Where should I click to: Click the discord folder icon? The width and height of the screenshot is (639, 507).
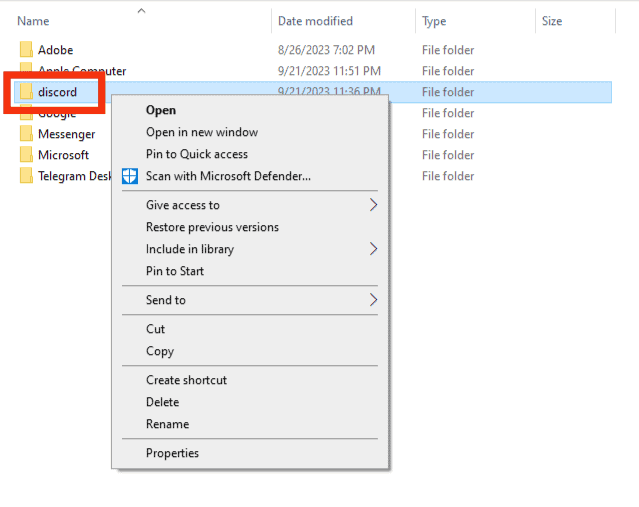26,91
